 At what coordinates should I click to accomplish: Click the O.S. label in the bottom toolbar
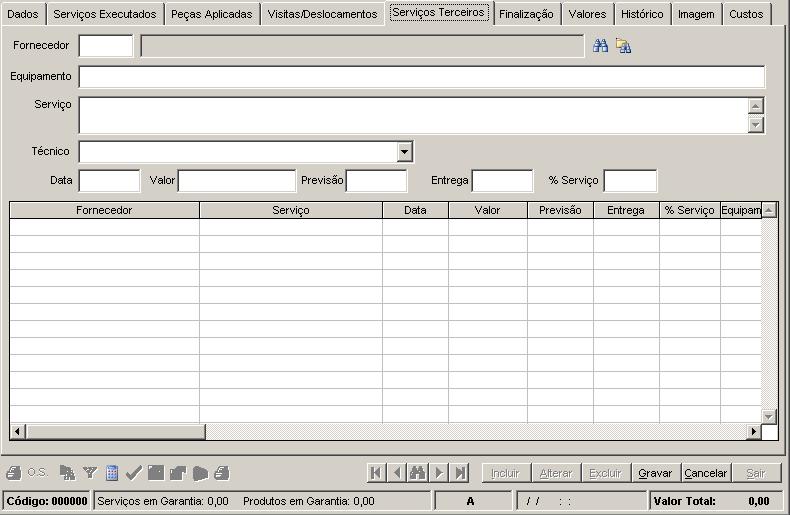[x=37, y=473]
